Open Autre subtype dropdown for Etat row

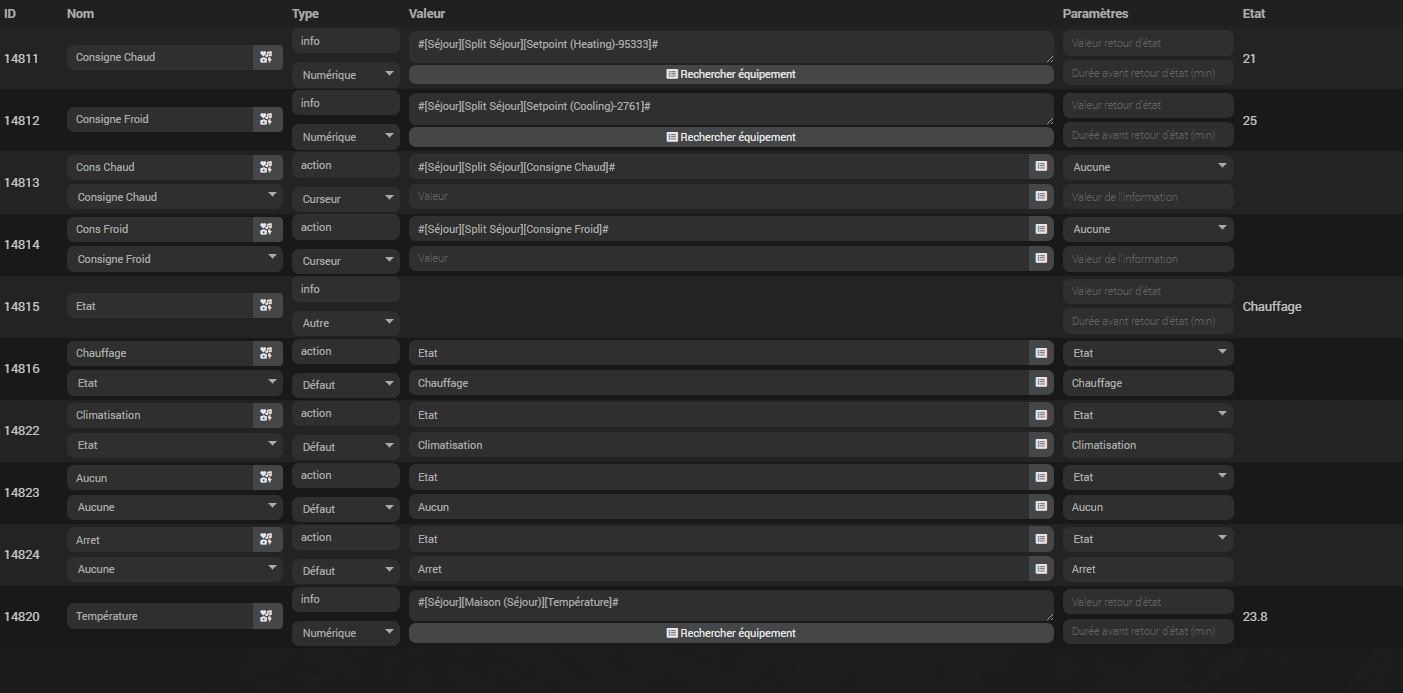tap(345, 322)
